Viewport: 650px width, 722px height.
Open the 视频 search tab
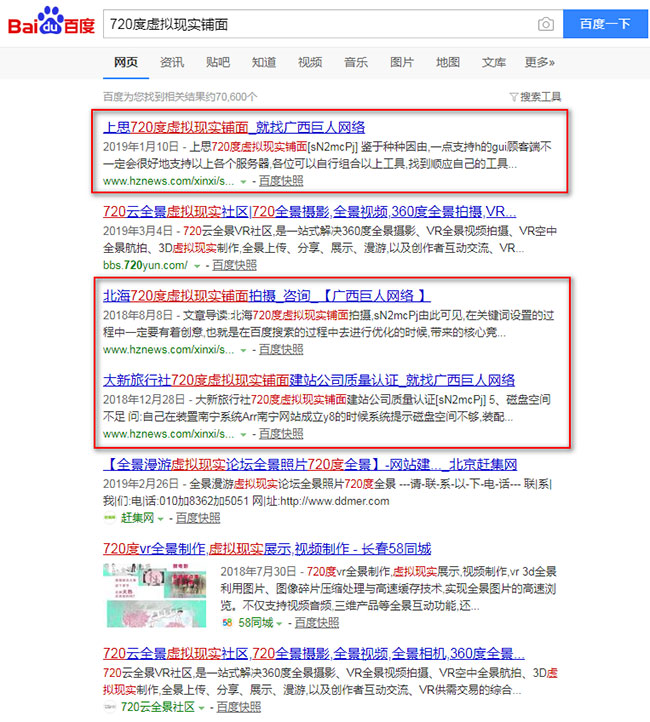pyautogui.click(x=310, y=62)
